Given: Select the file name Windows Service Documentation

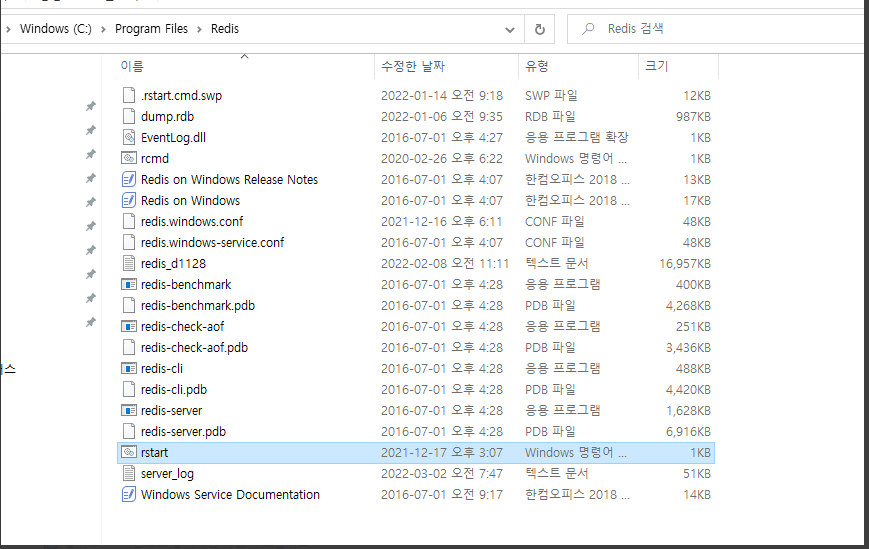Looking at the screenshot, I should point(230,495).
